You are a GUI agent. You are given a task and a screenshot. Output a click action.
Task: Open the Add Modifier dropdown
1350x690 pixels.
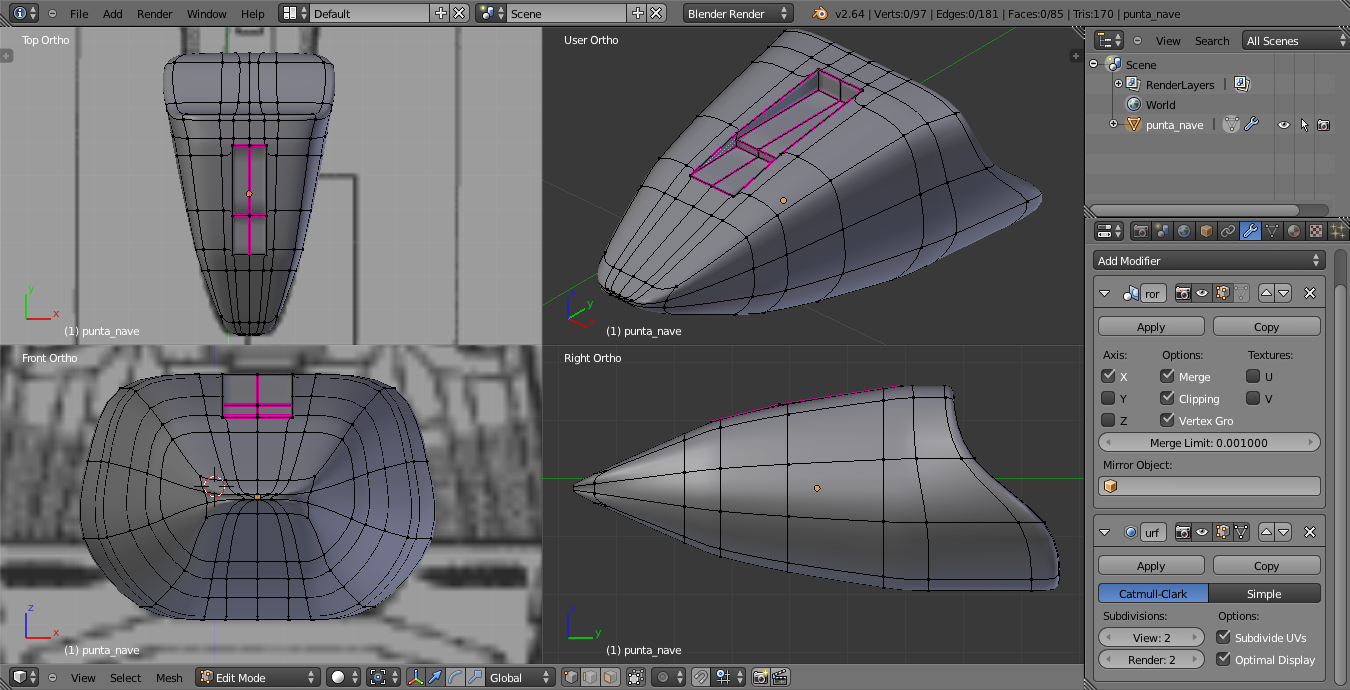(x=1209, y=260)
